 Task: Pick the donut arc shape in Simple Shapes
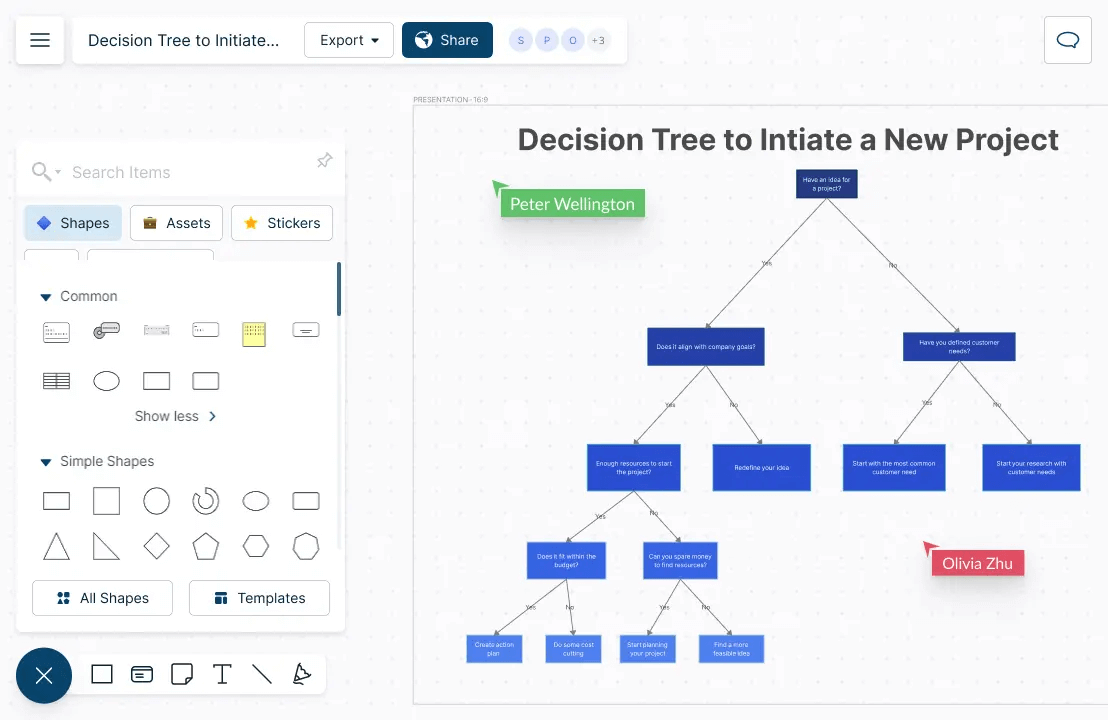[x=206, y=501]
